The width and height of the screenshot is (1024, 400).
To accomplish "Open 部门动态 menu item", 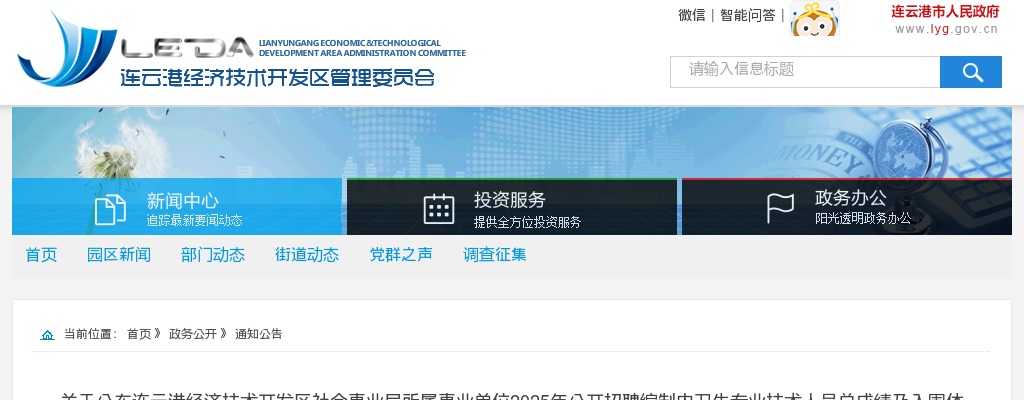I will point(212,255).
